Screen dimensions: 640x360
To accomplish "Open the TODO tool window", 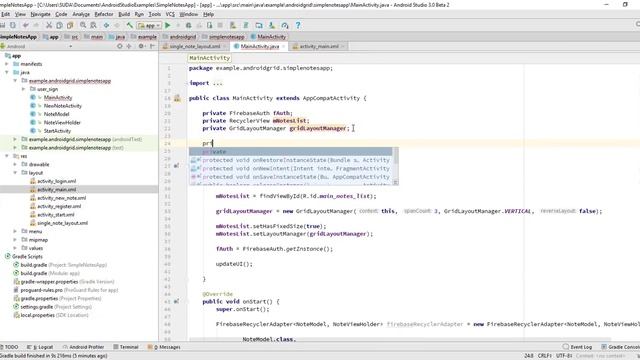I will 9,347.
